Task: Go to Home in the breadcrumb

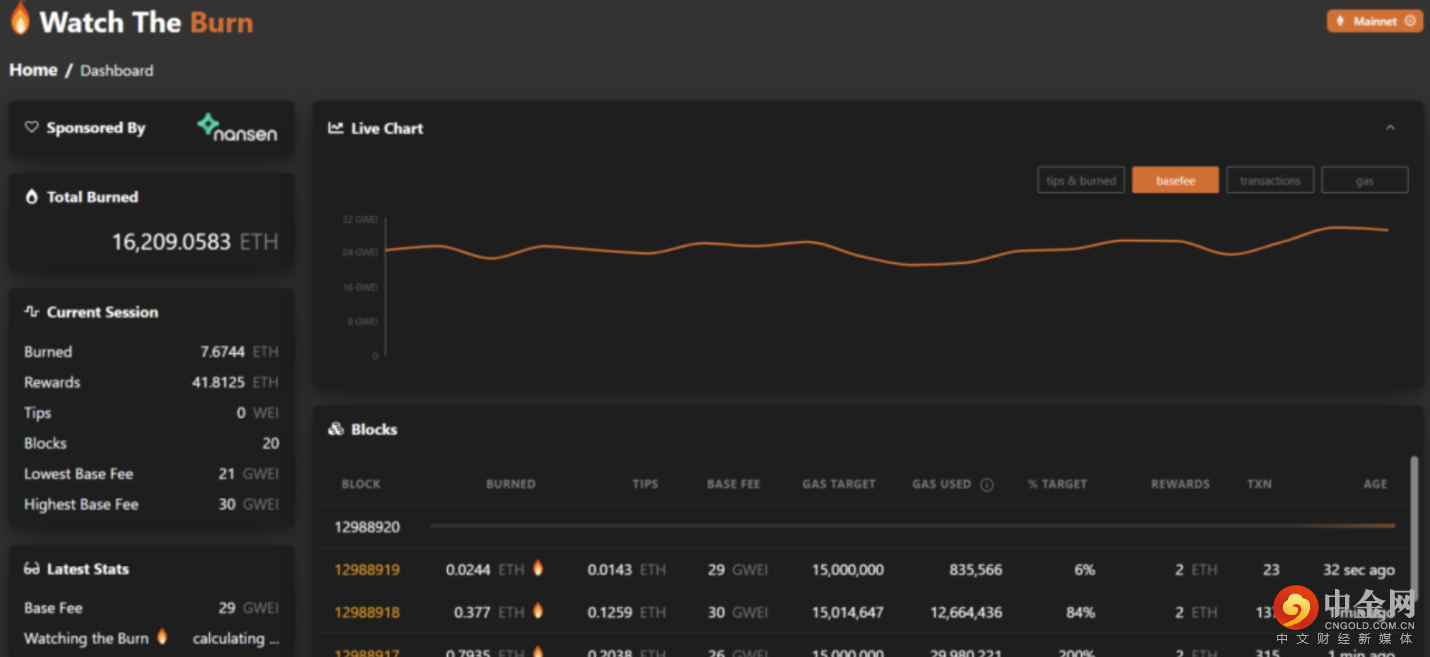Action: 33,70
